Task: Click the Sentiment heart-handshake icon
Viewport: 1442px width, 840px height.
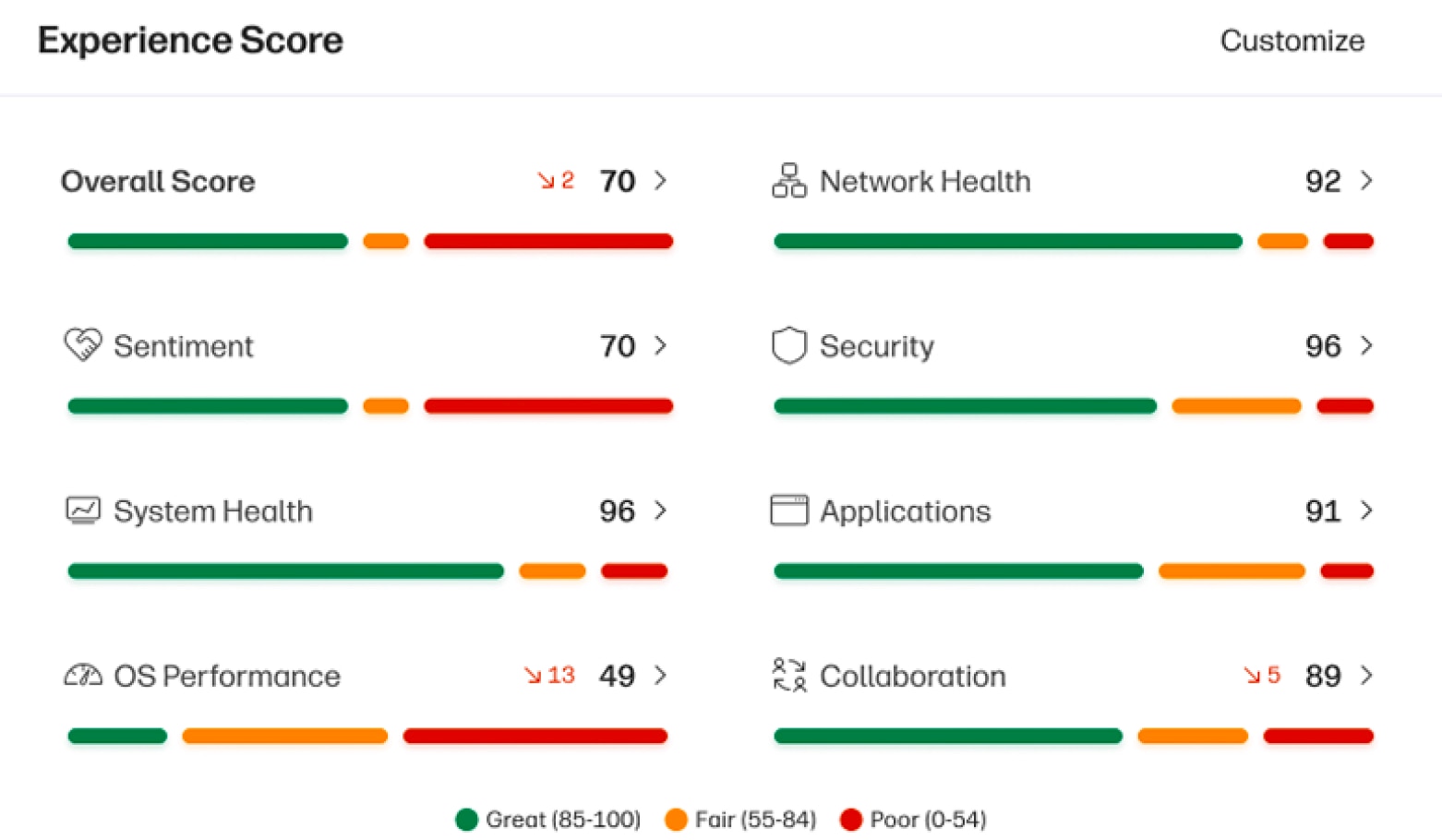Action: [x=81, y=346]
